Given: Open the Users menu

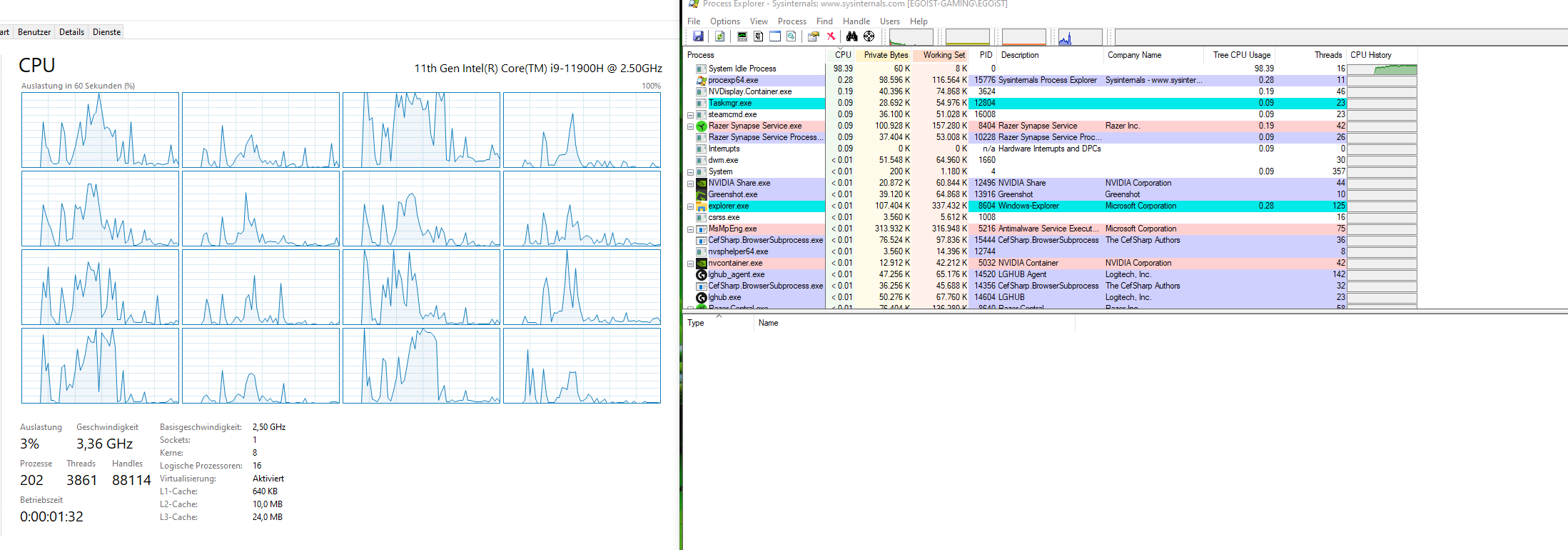Looking at the screenshot, I should (x=890, y=21).
